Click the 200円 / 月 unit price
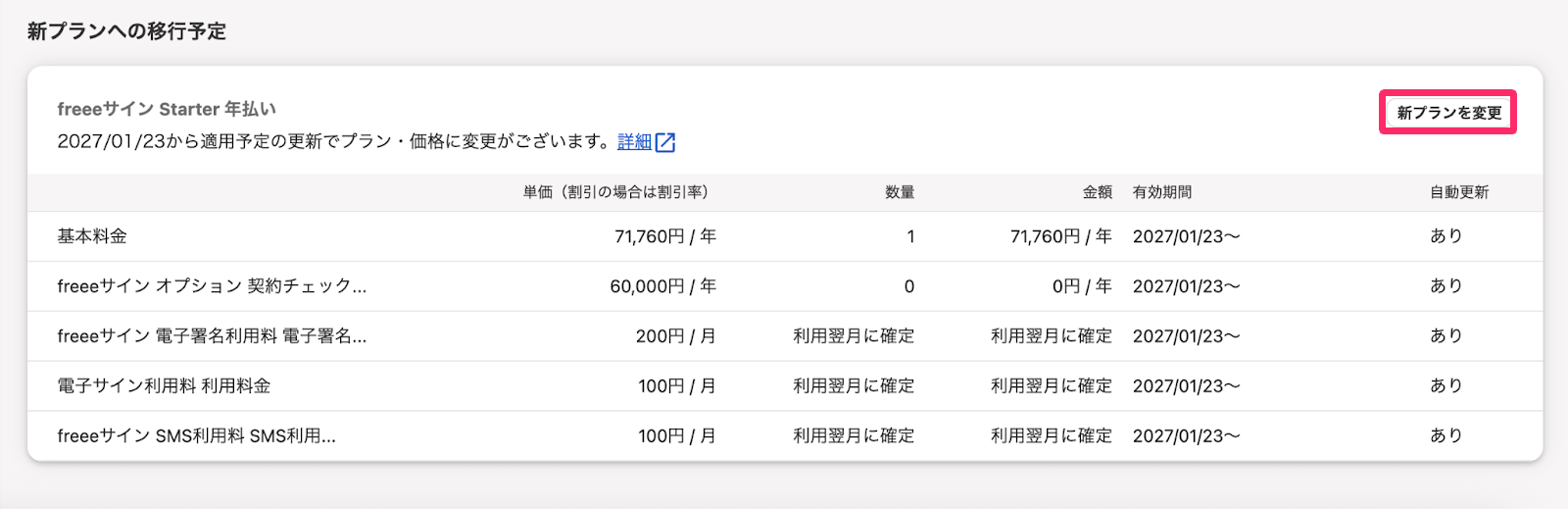This screenshot has height=509, width=1568. tap(676, 336)
